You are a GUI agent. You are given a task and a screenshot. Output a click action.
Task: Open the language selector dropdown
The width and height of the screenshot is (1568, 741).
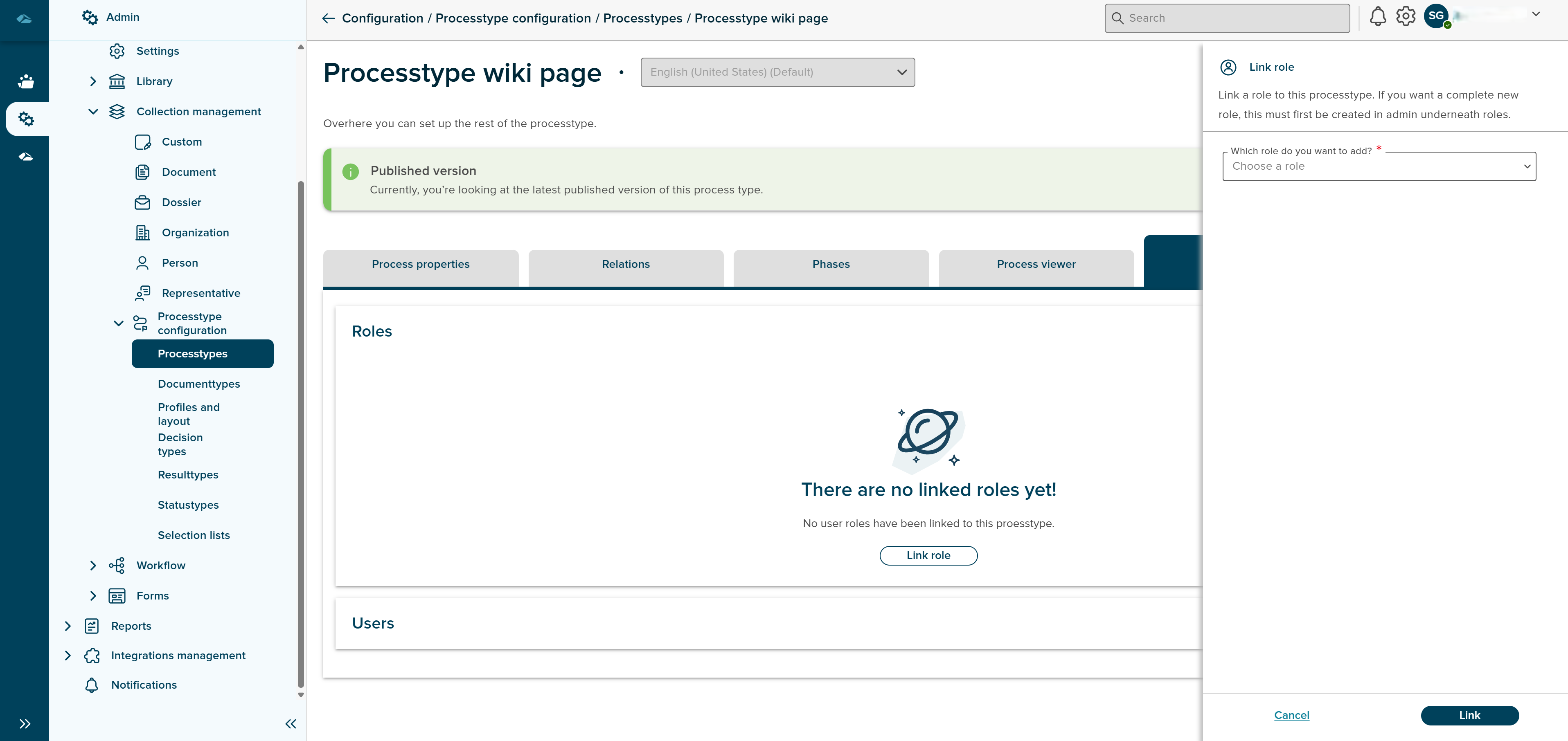[x=777, y=72]
